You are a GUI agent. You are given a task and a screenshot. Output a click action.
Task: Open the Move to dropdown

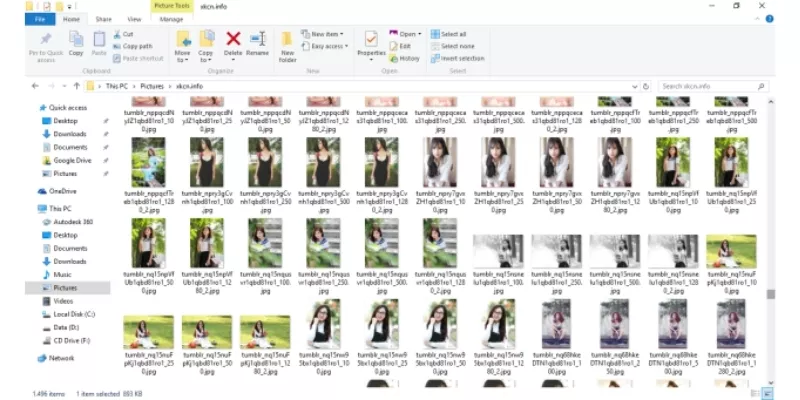pos(183,56)
